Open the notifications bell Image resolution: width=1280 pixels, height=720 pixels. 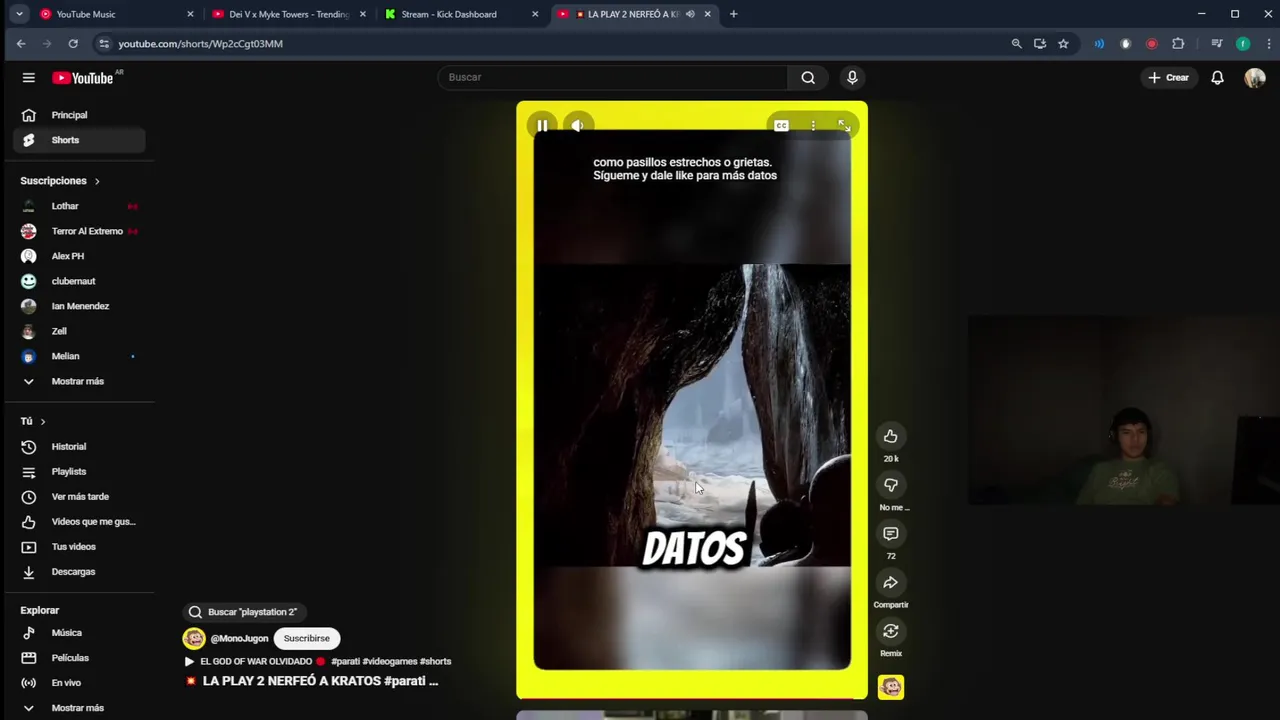click(1217, 77)
